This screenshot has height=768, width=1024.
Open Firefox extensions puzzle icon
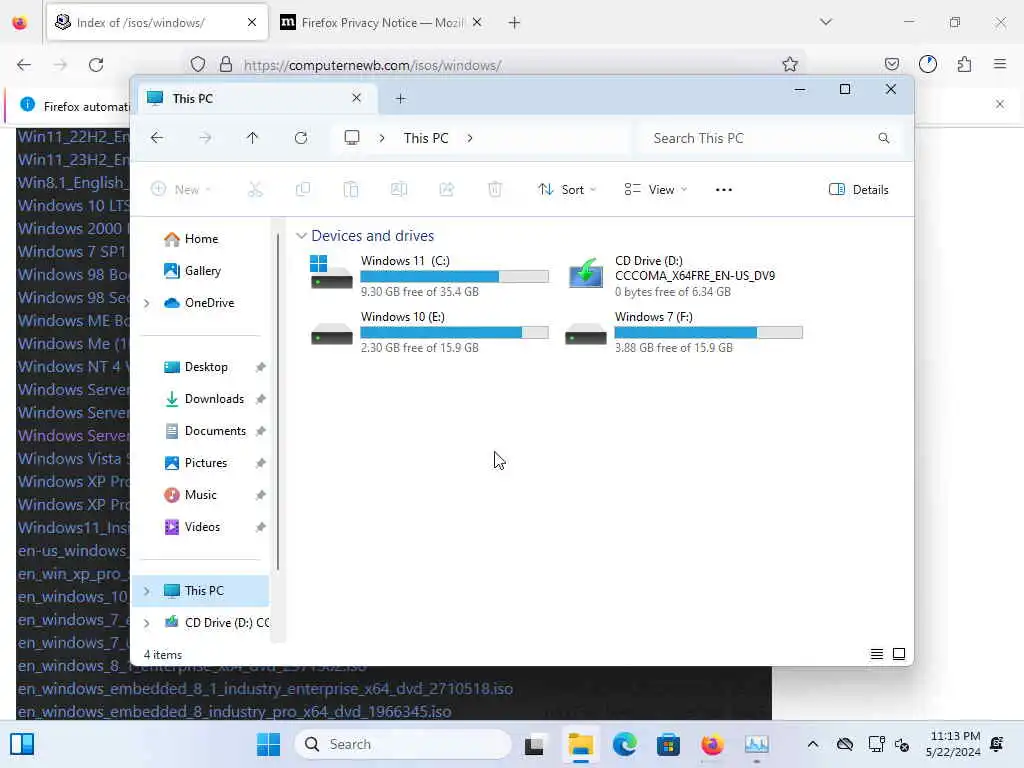tap(965, 64)
